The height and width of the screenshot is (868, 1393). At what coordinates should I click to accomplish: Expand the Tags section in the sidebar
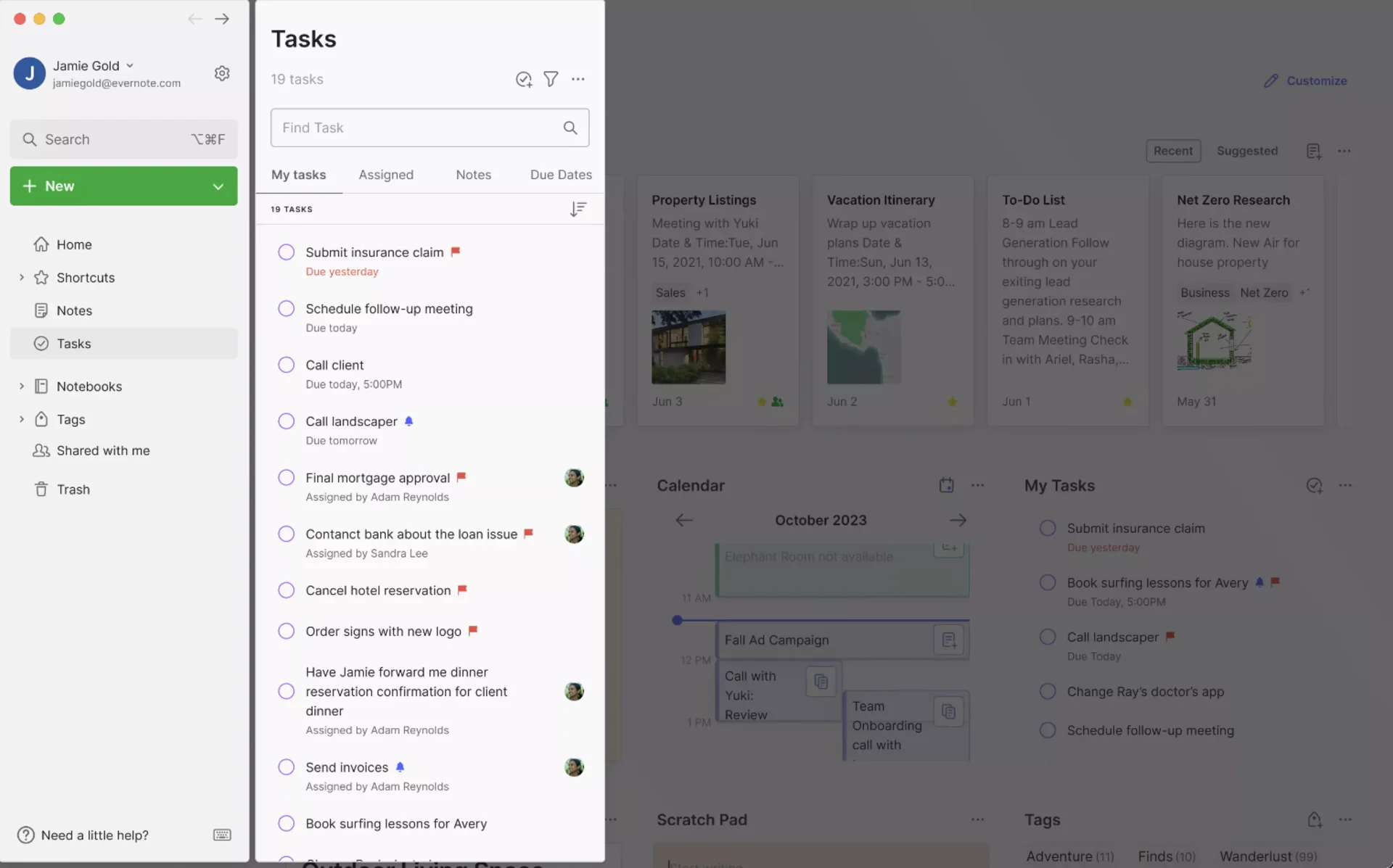[20, 419]
